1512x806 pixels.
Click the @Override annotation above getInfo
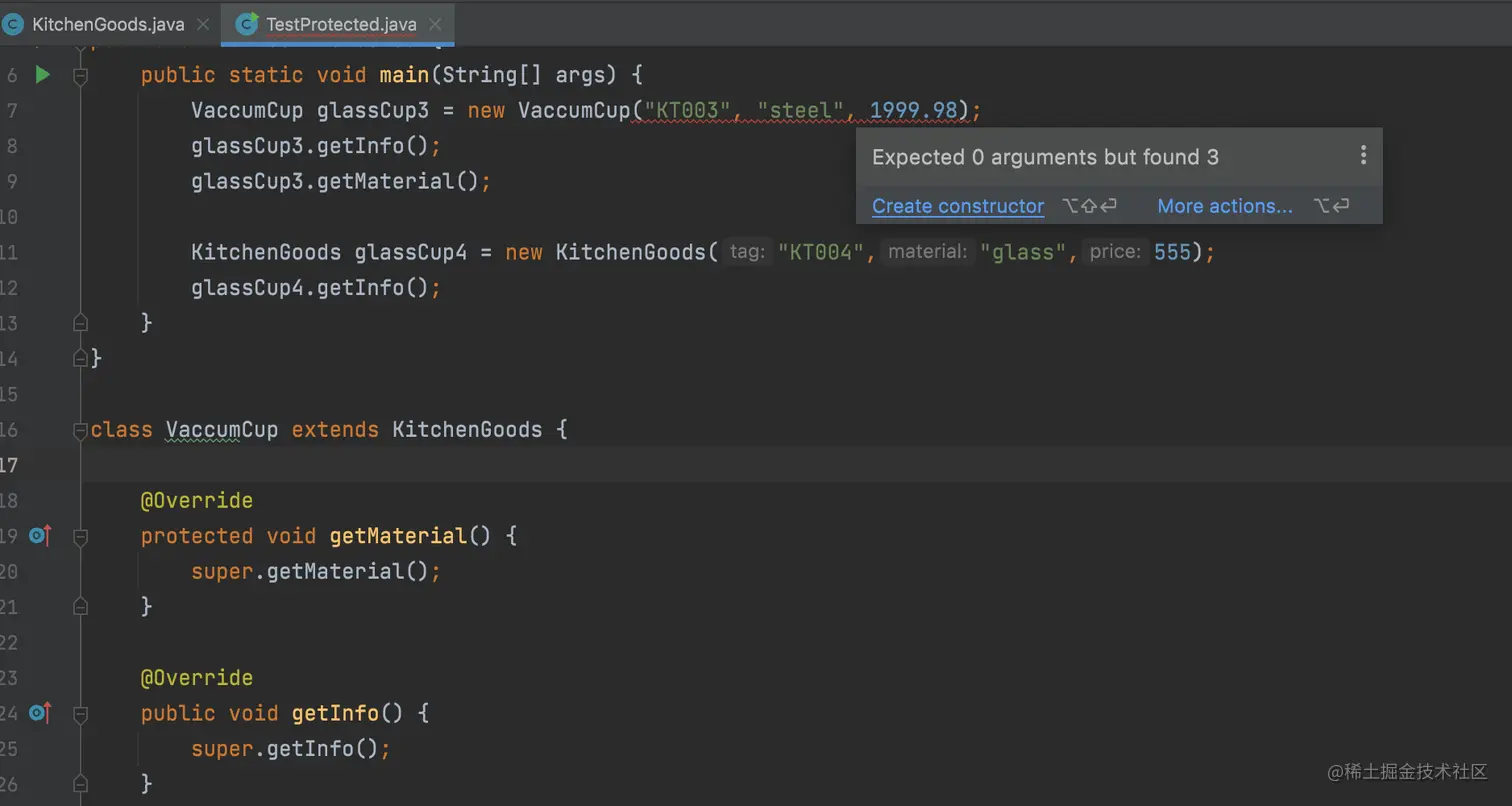pyautogui.click(x=197, y=678)
